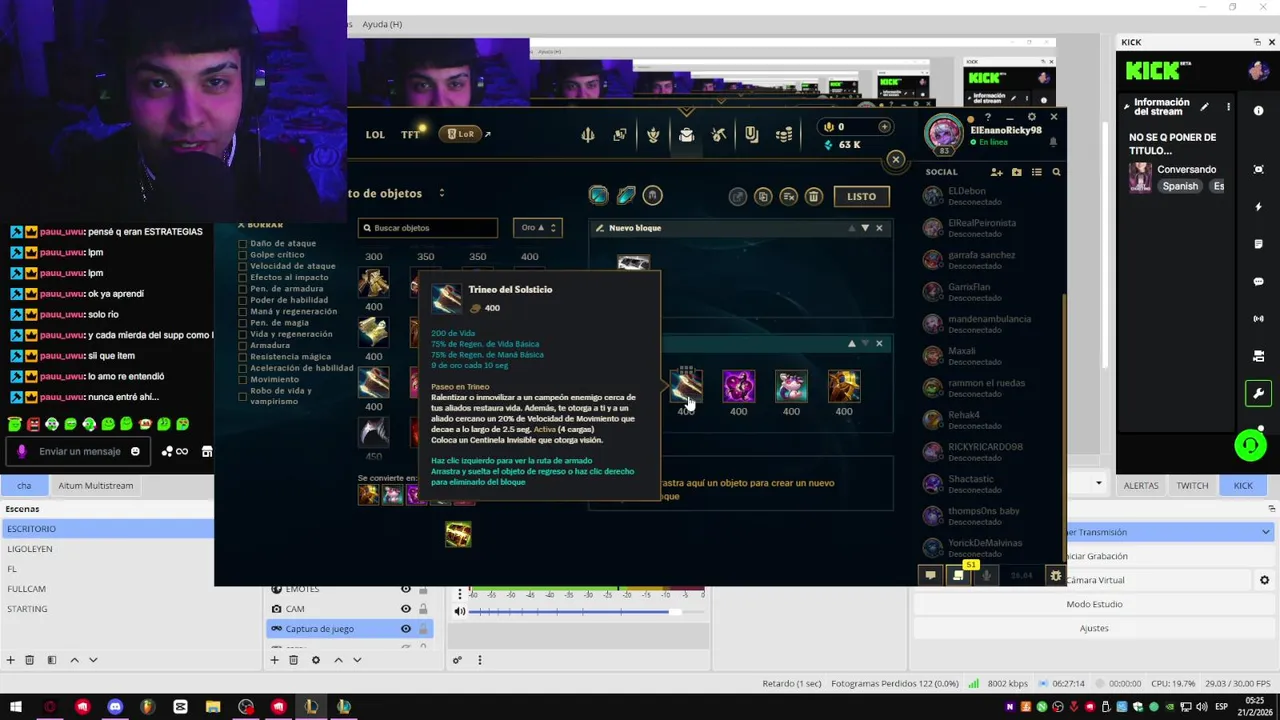Select the purple heart support item in the block

click(x=738, y=386)
